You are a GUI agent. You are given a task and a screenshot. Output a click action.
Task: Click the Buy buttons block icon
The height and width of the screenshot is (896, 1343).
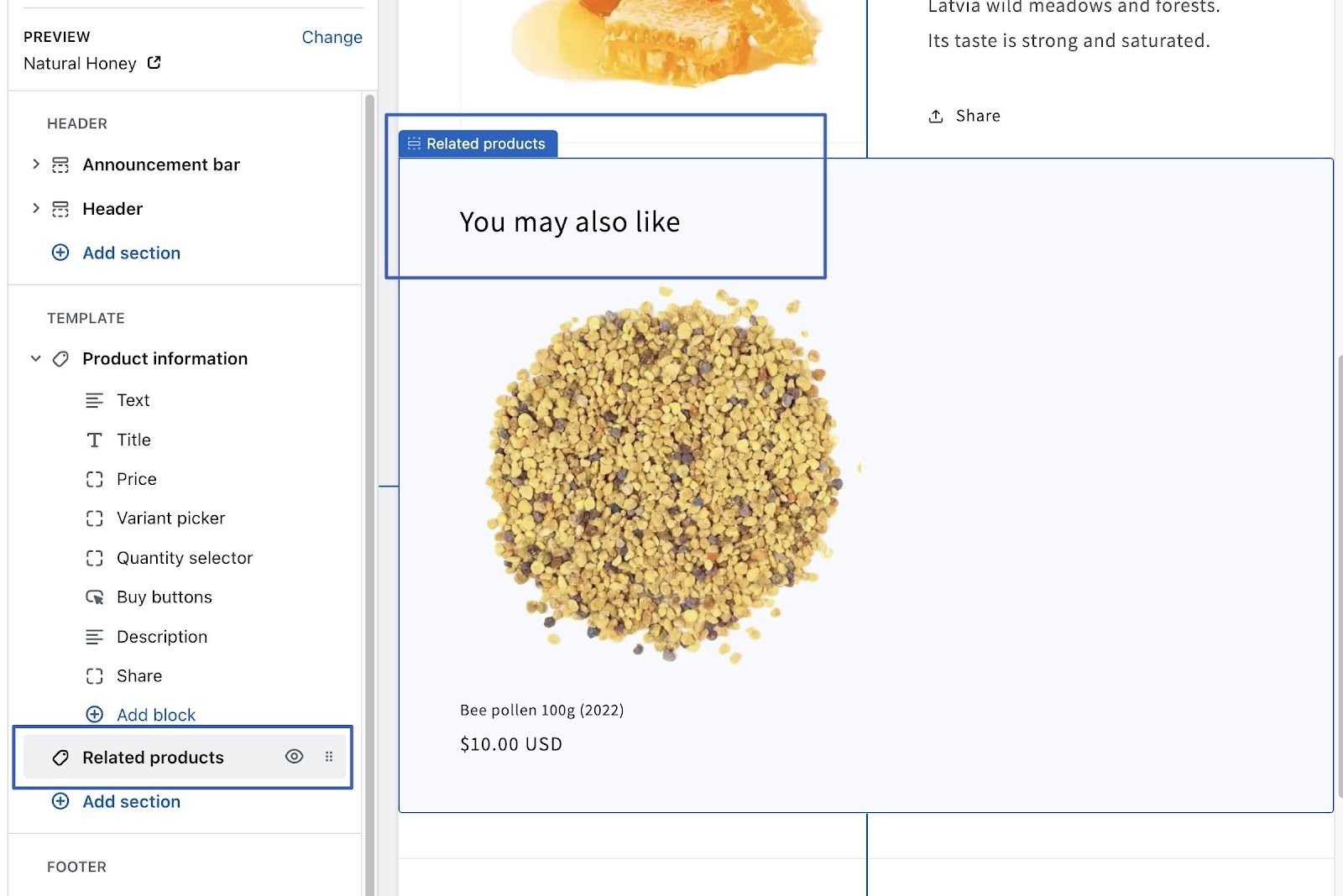tap(95, 597)
